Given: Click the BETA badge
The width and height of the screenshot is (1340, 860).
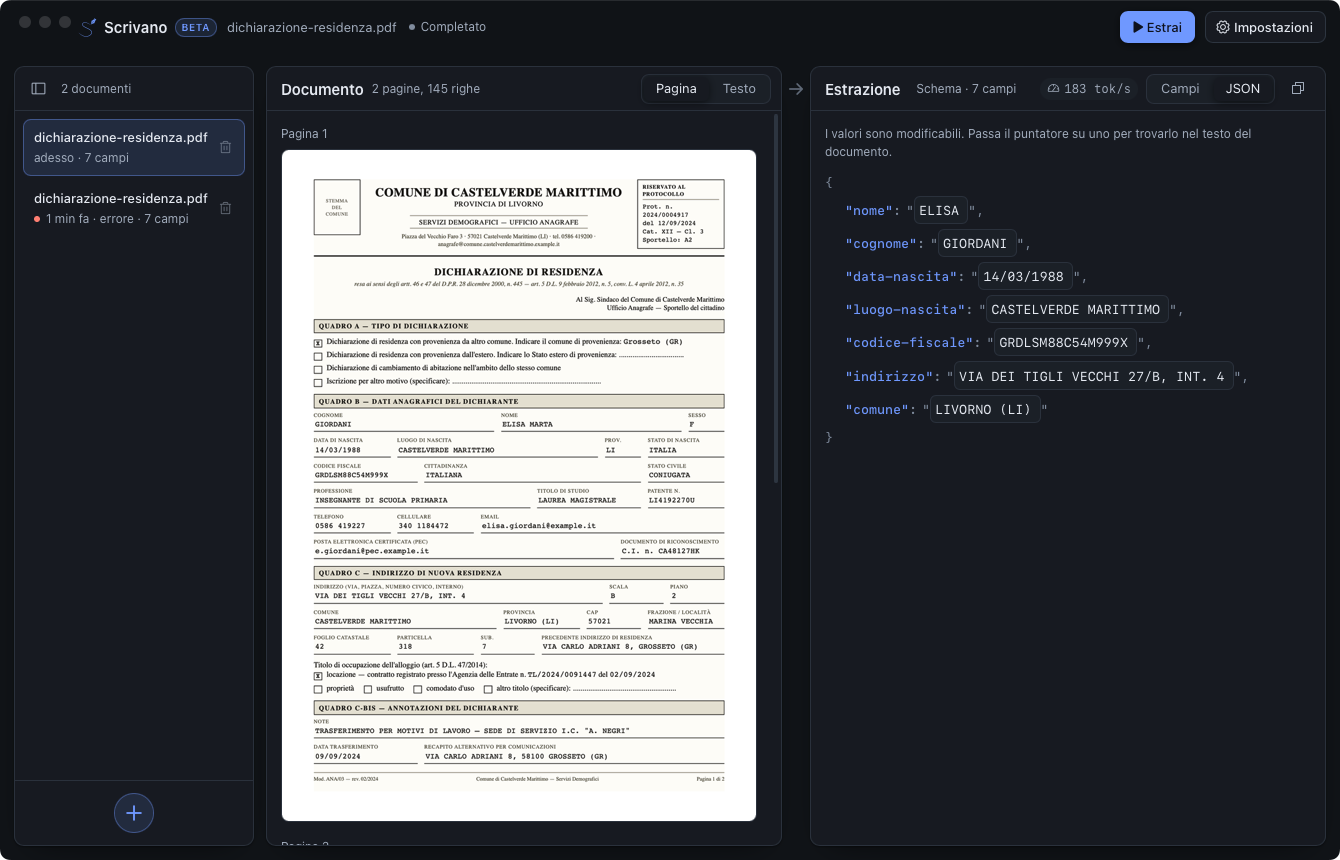Looking at the screenshot, I should click(196, 27).
